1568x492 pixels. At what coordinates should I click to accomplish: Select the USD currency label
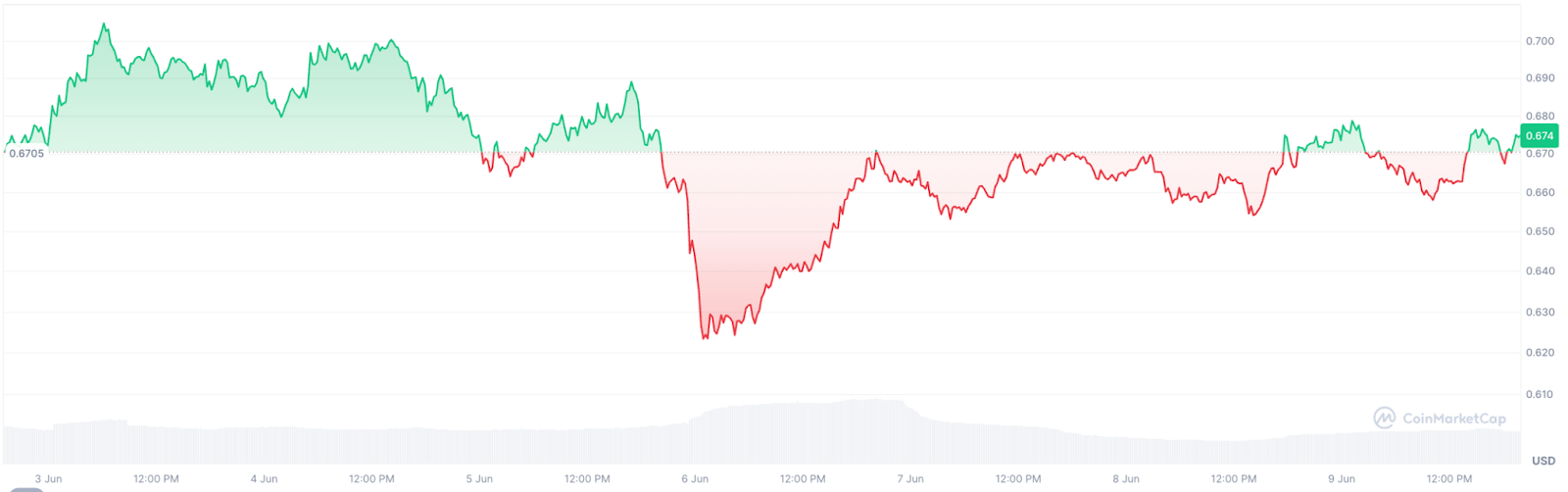[1543, 461]
